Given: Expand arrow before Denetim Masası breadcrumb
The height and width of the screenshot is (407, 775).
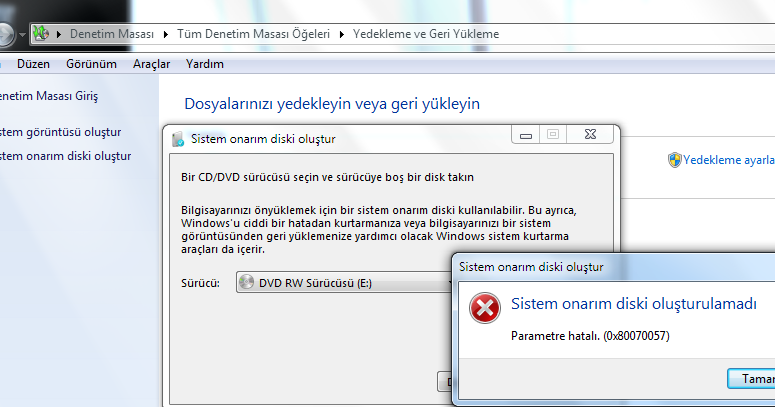Looking at the screenshot, I should pyautogui.click(x=59, y=34).
